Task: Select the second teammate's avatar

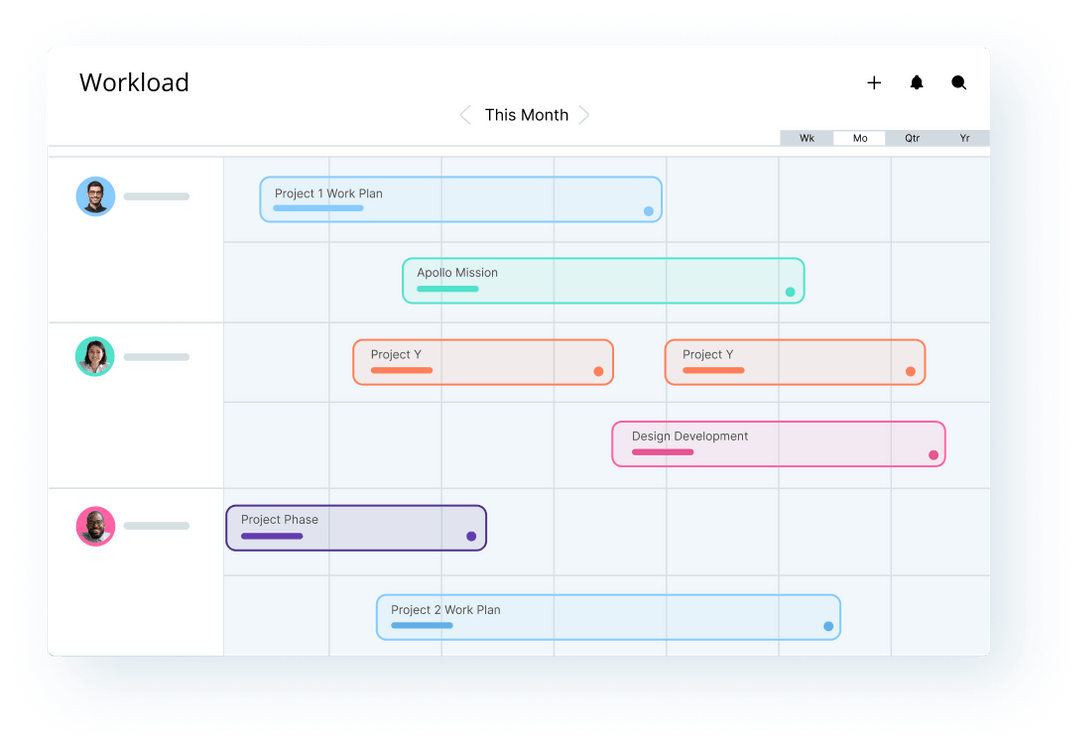Action: point(95,356)
